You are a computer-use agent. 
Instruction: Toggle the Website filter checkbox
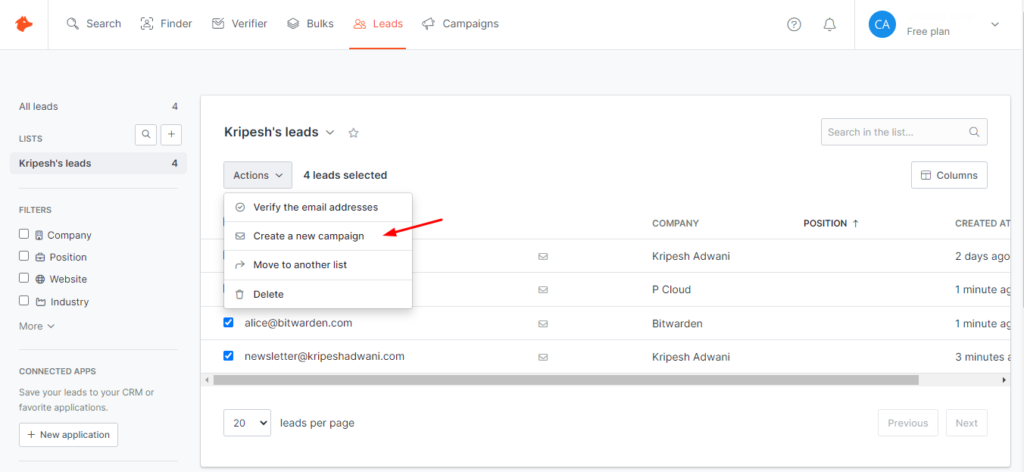pos(24,279)
